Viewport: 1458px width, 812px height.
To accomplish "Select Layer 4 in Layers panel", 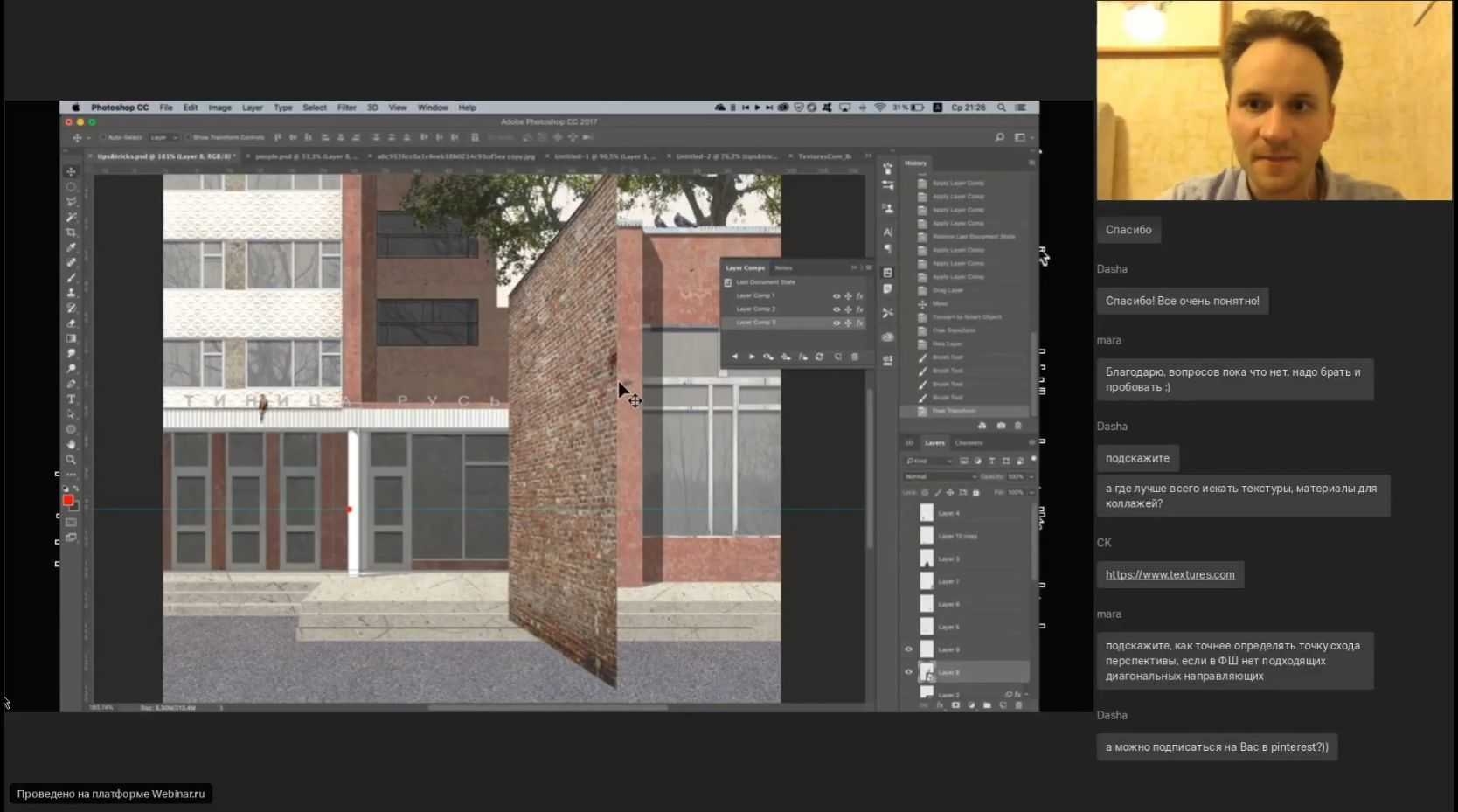I will [x=967, y=513].
